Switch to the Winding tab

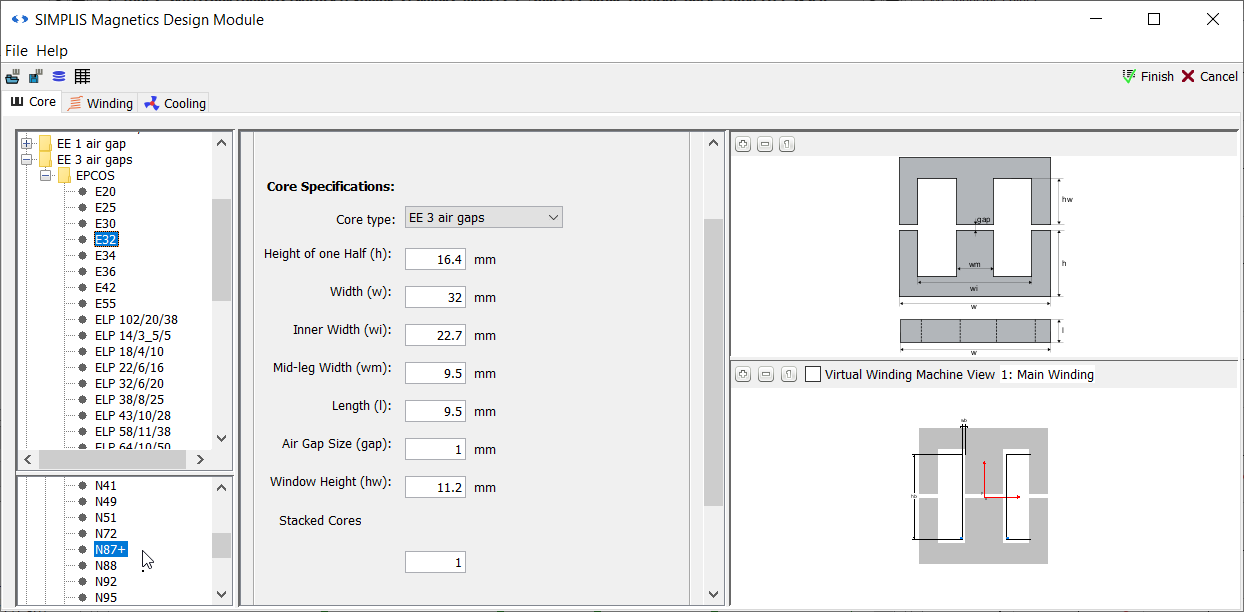pos(100,103)
